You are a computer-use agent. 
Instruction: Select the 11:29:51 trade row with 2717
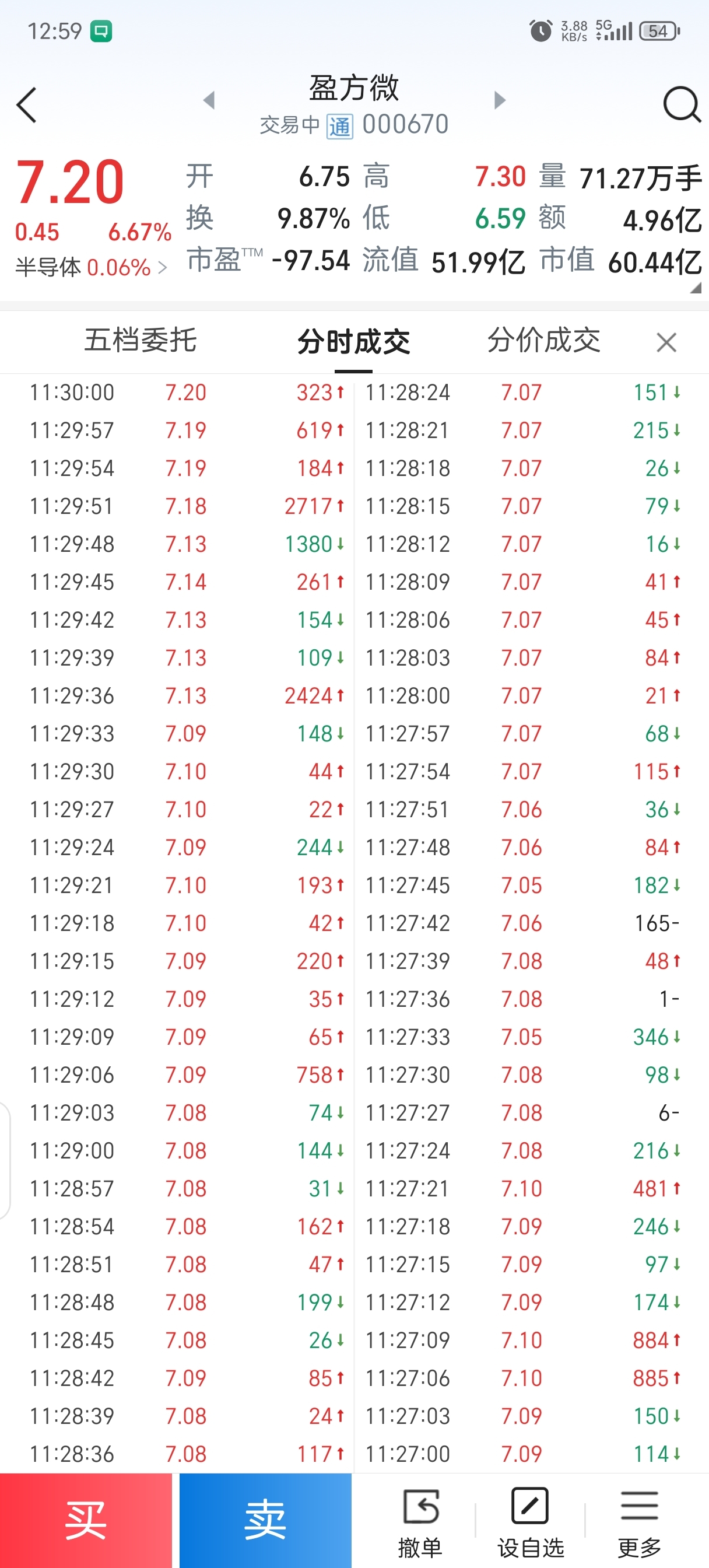click(187, 506)
